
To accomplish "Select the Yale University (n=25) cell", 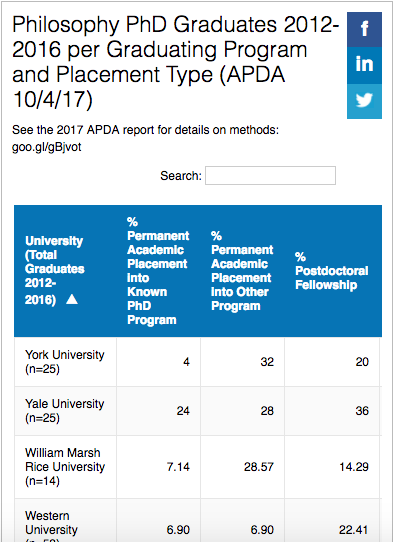I will point(65,411).
